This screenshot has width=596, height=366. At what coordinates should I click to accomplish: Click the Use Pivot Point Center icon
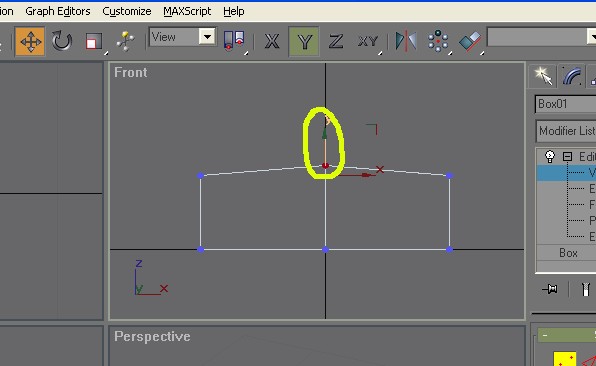coord(234,41)
